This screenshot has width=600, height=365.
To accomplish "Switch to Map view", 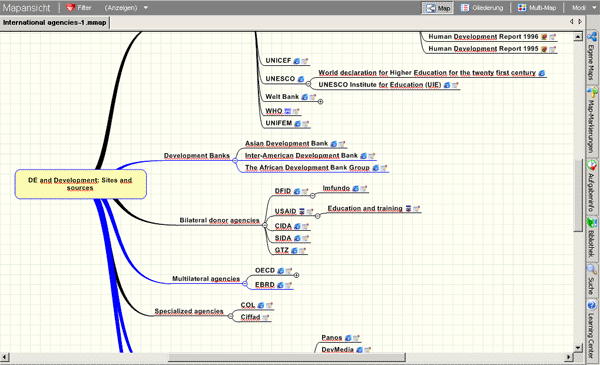I will 438,8.
